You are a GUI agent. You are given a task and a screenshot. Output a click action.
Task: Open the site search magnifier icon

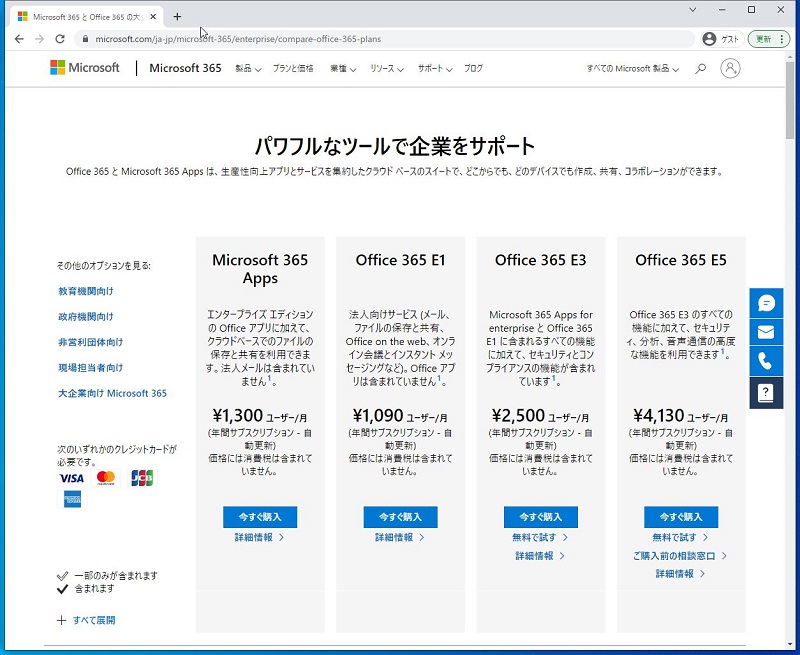701,68
